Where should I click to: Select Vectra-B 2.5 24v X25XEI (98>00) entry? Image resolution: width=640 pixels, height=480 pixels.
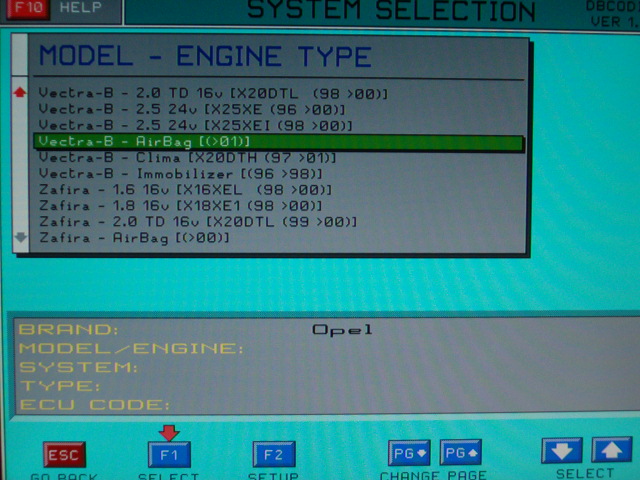(x=195, y=125)
